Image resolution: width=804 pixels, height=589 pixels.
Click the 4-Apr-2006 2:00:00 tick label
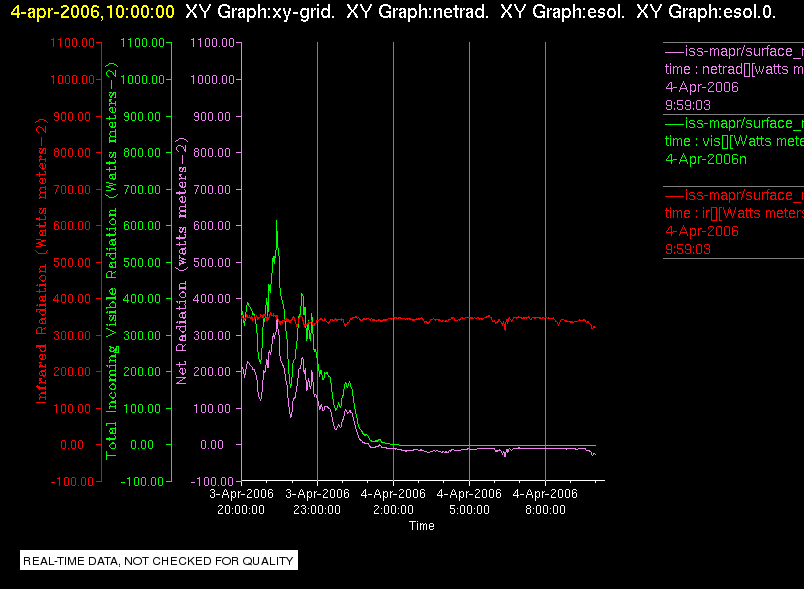tap(393, 502)
